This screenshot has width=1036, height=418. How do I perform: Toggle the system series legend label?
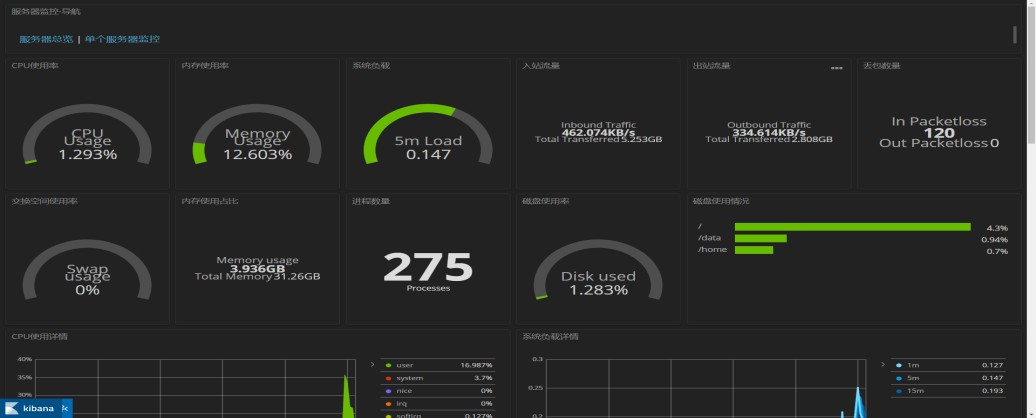(x=410, y=378)
